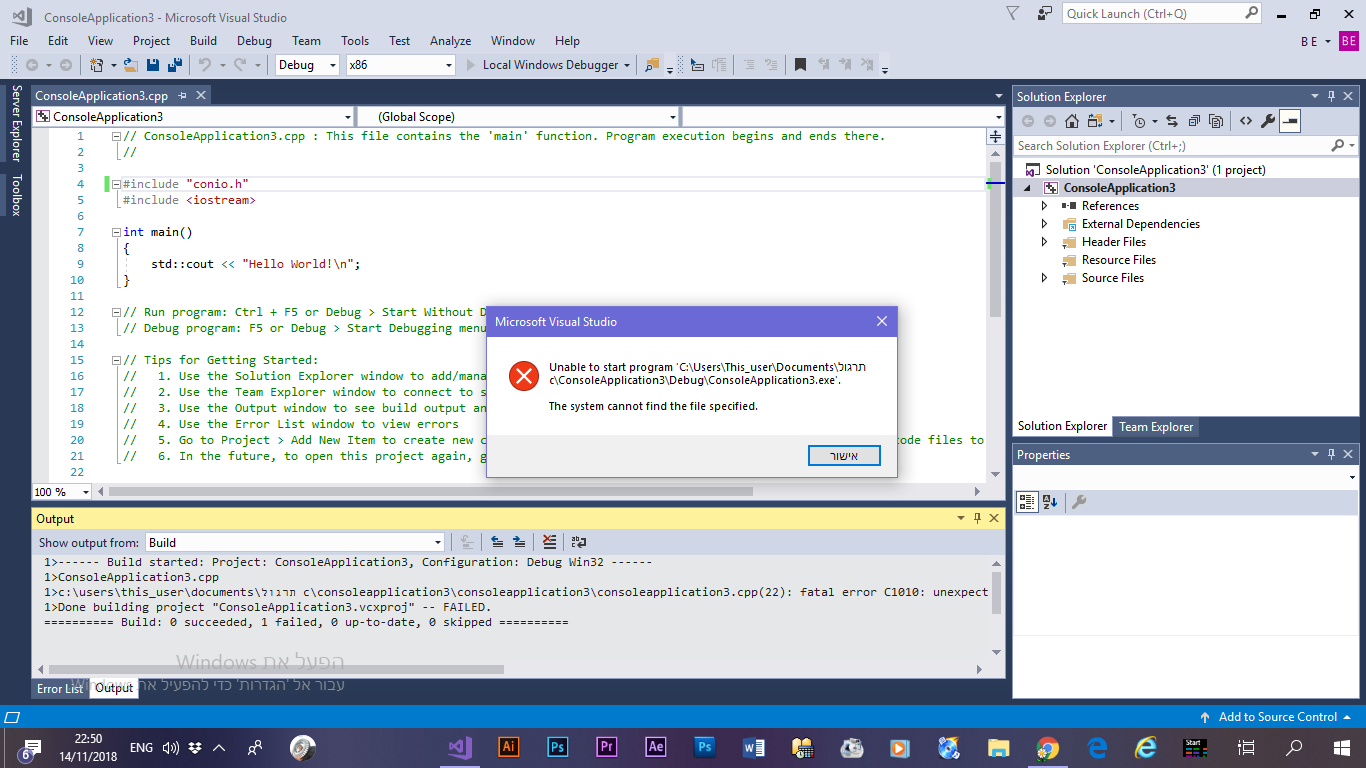1366x768 pixels.
Task: Click the switch views icon in Solution Explorer
Action: tap(1096, 121)
